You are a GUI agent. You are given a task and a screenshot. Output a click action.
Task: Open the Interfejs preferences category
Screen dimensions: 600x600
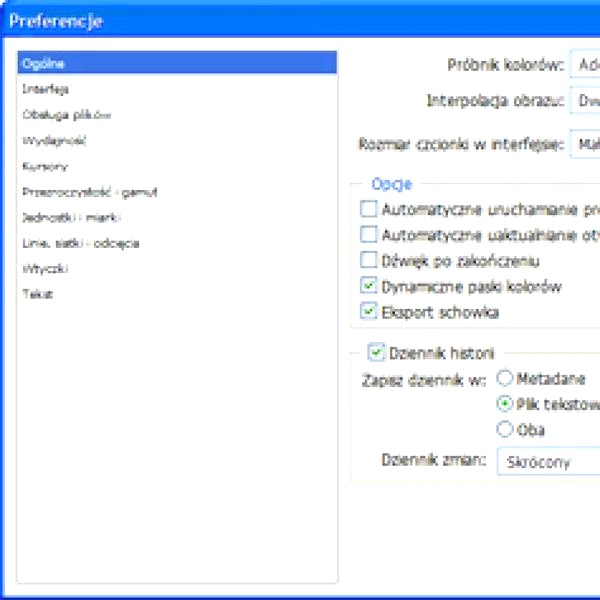click(x=177, y=89)
